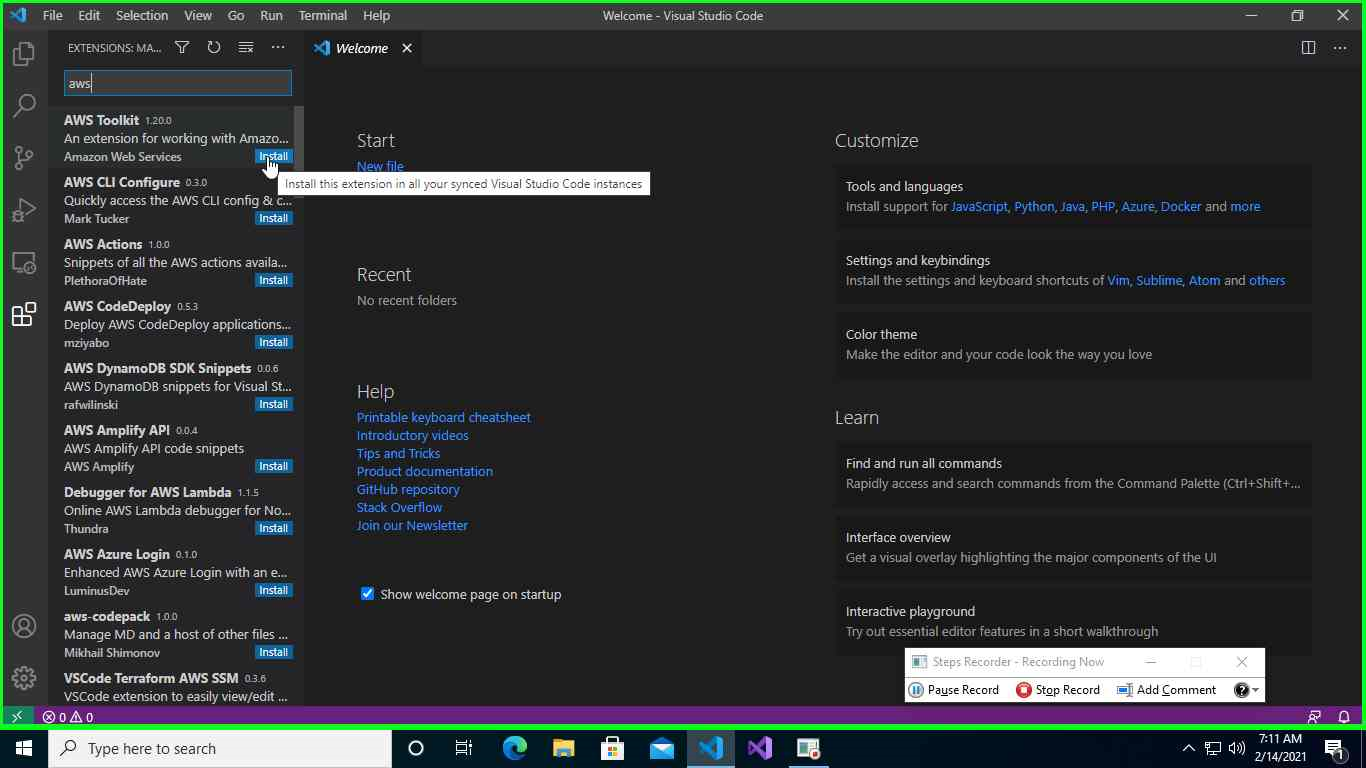Pause Record in Steps Recorder

click(954, 690)
